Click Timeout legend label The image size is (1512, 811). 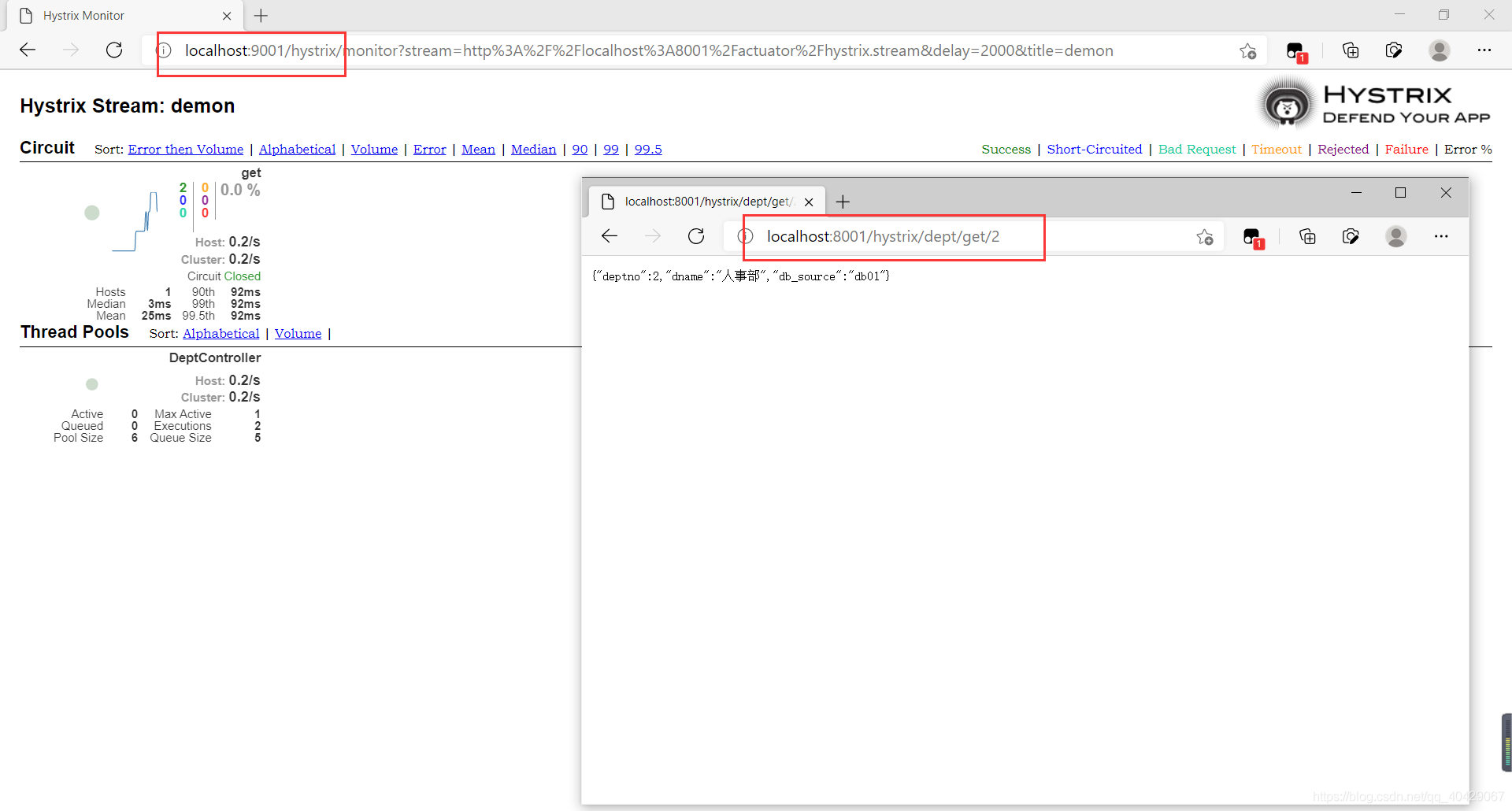click(1277, 150)
